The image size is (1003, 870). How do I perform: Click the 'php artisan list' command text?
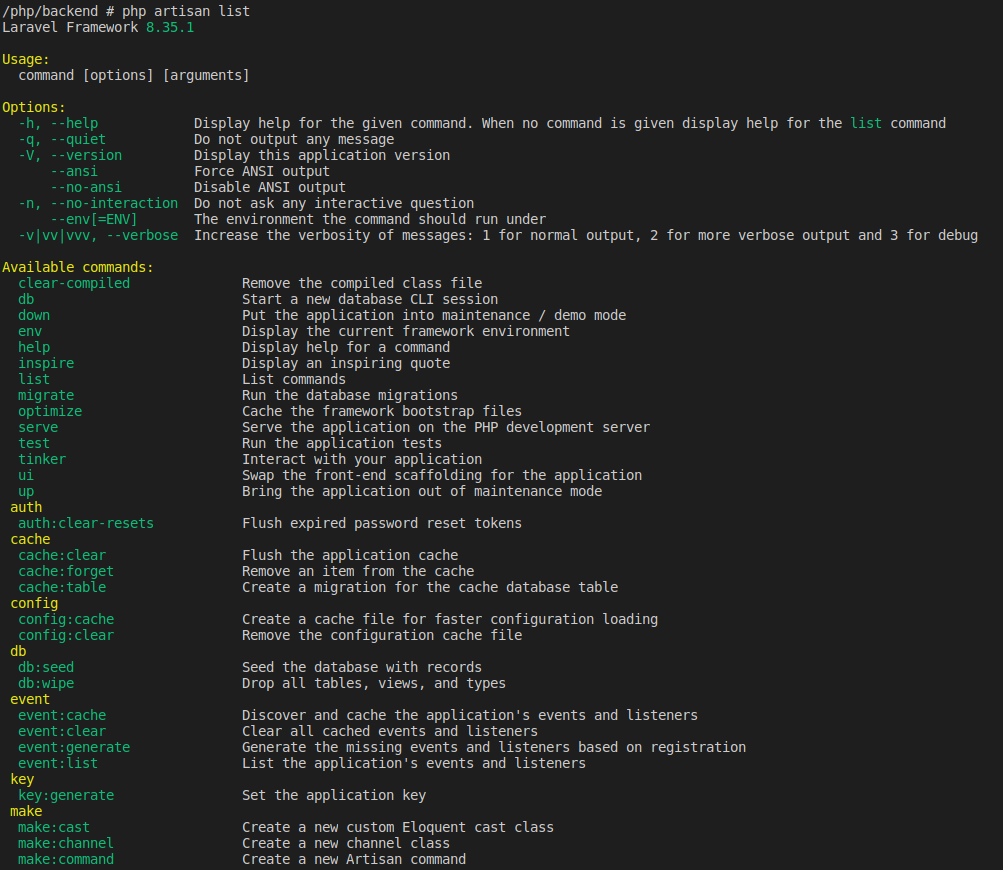(186, 11)
